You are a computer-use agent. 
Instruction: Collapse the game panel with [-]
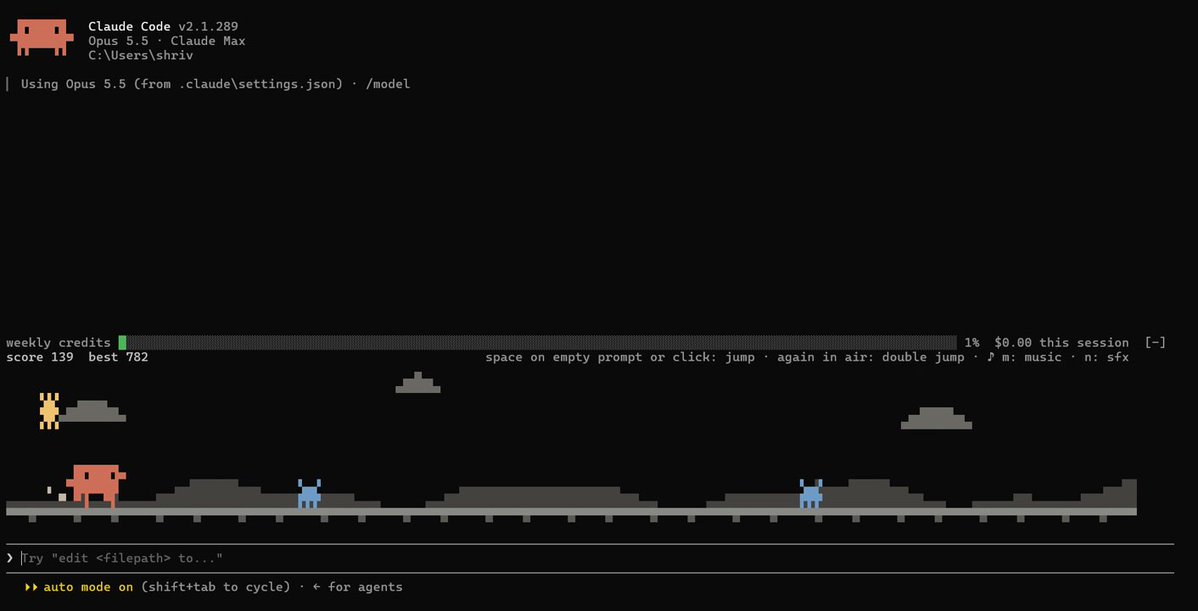[x=1155, y=343]
